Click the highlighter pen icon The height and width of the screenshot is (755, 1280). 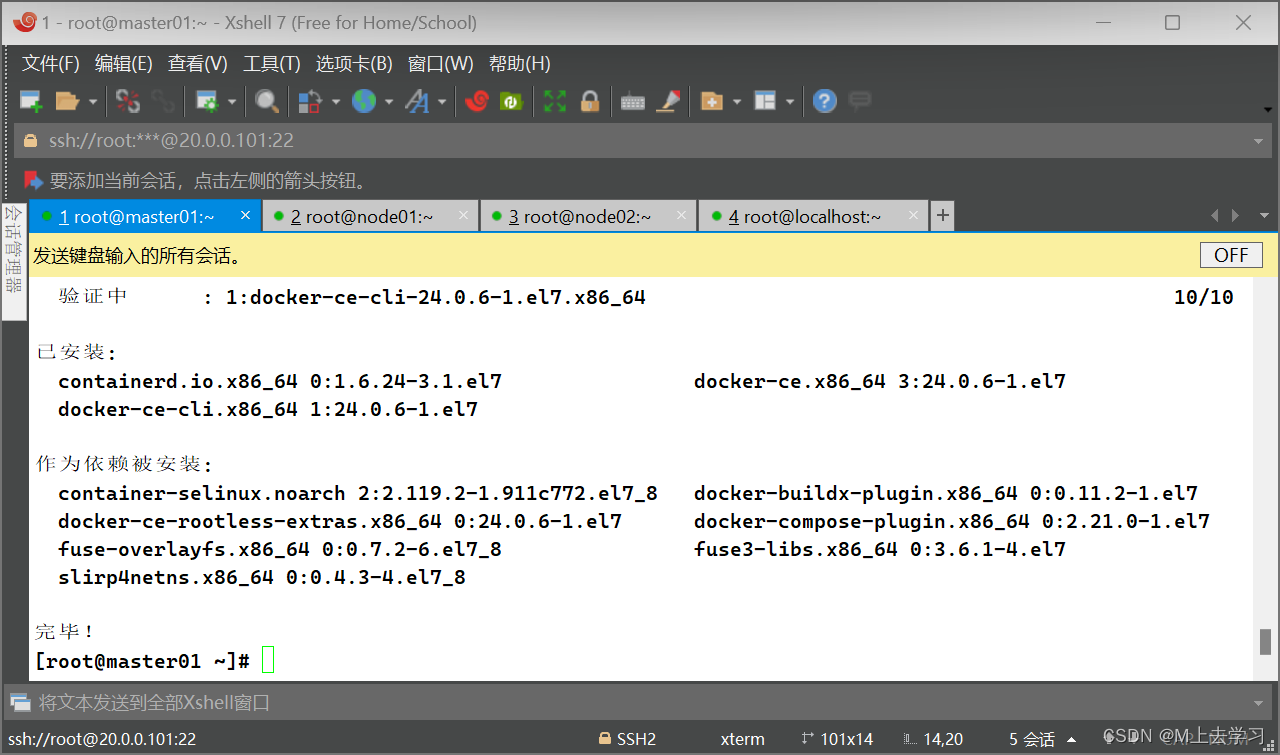pyautogui.click(x=668, y=101)
